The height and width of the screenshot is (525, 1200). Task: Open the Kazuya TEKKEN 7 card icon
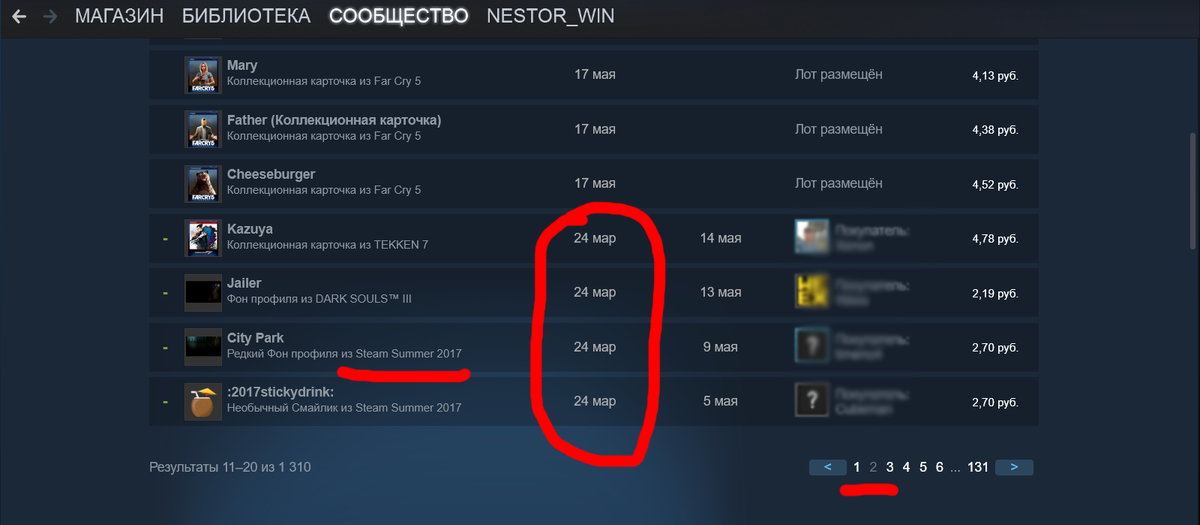[202, 238]
